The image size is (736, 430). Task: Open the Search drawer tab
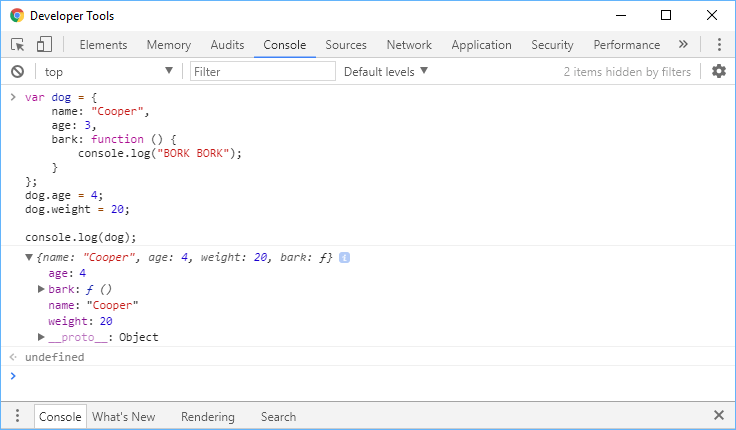(x=278, y=416)
